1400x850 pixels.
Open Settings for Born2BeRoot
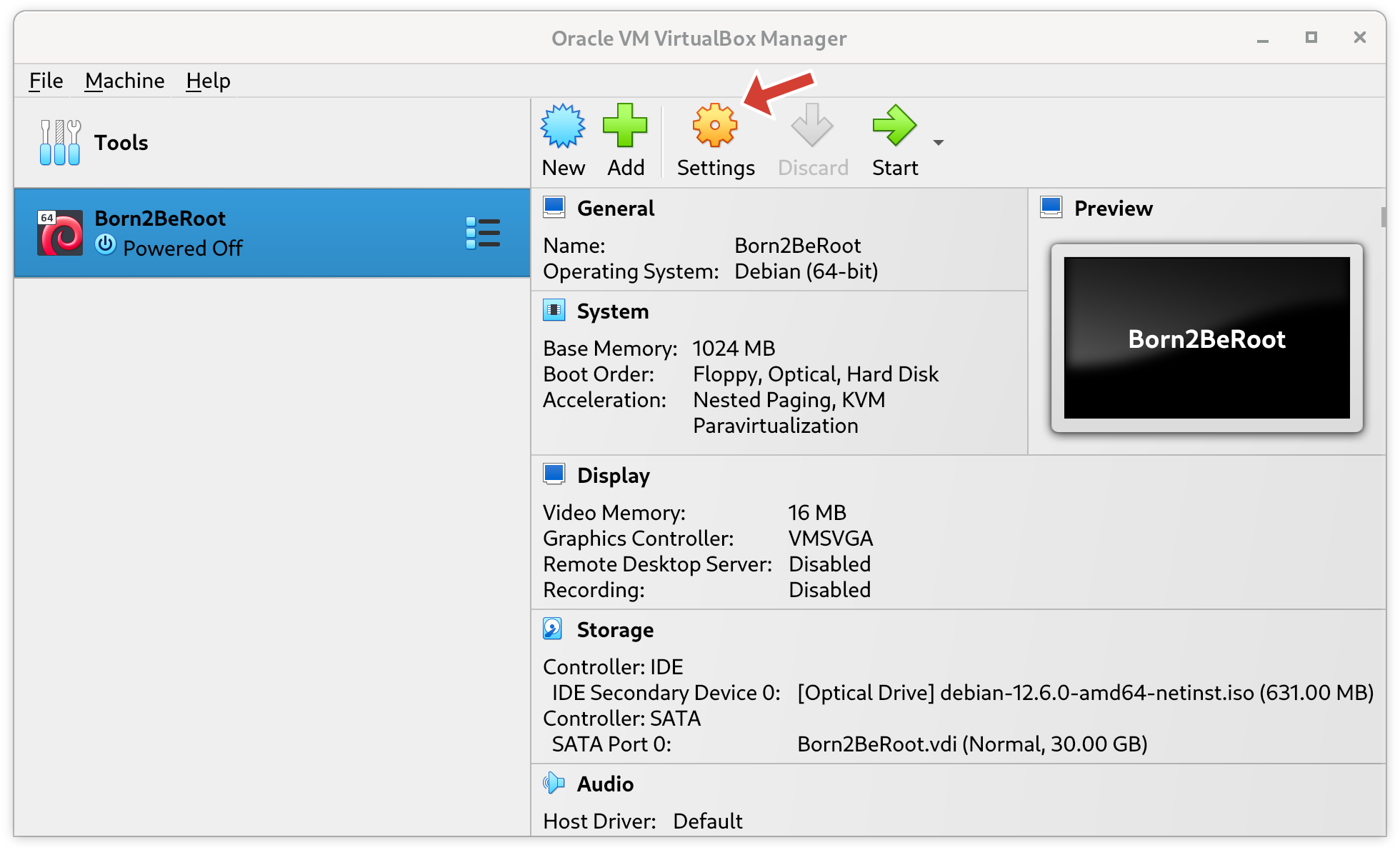coord(716,140)
